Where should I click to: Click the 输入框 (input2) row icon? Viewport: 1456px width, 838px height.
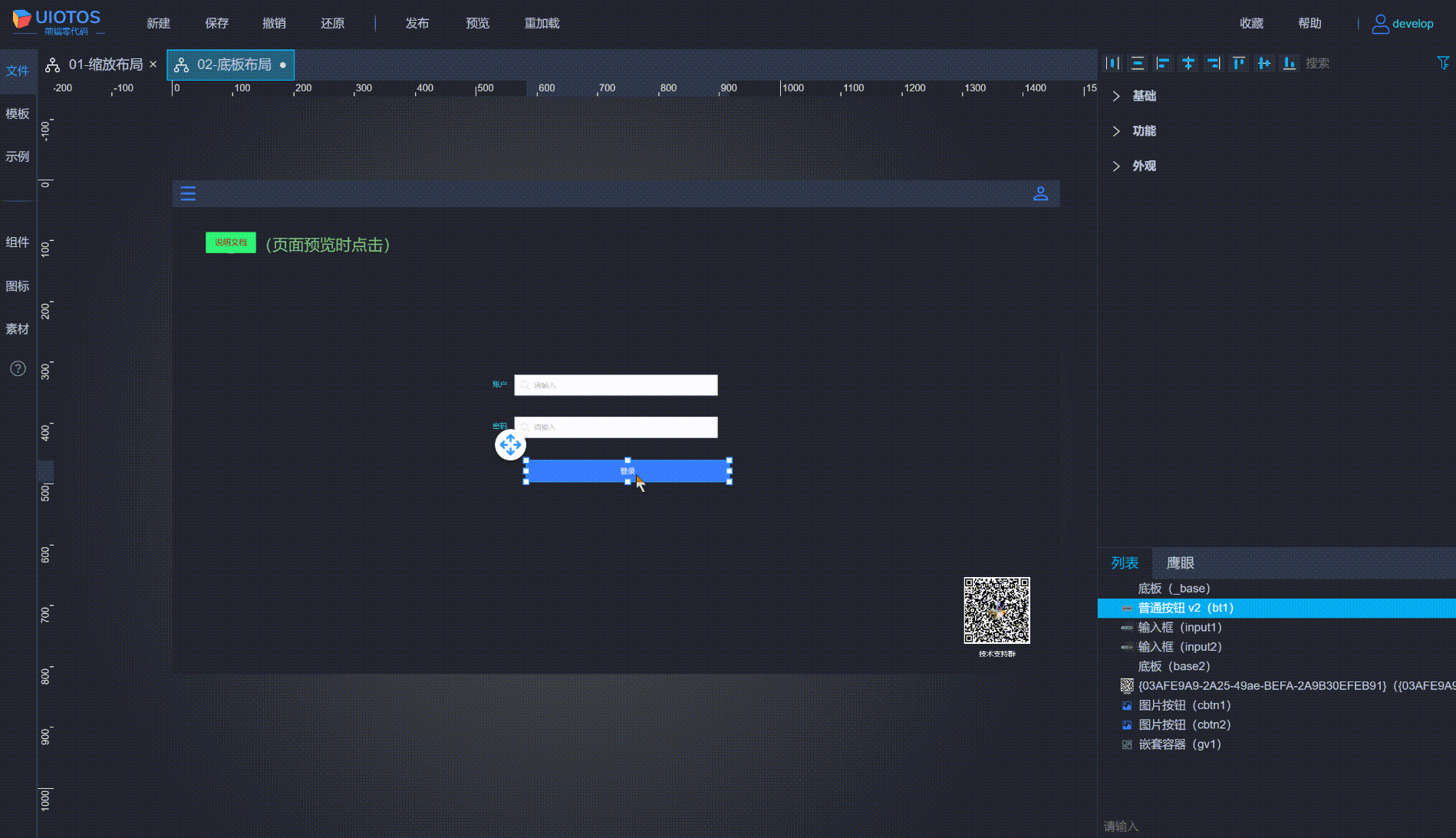tap(1127, 647)
